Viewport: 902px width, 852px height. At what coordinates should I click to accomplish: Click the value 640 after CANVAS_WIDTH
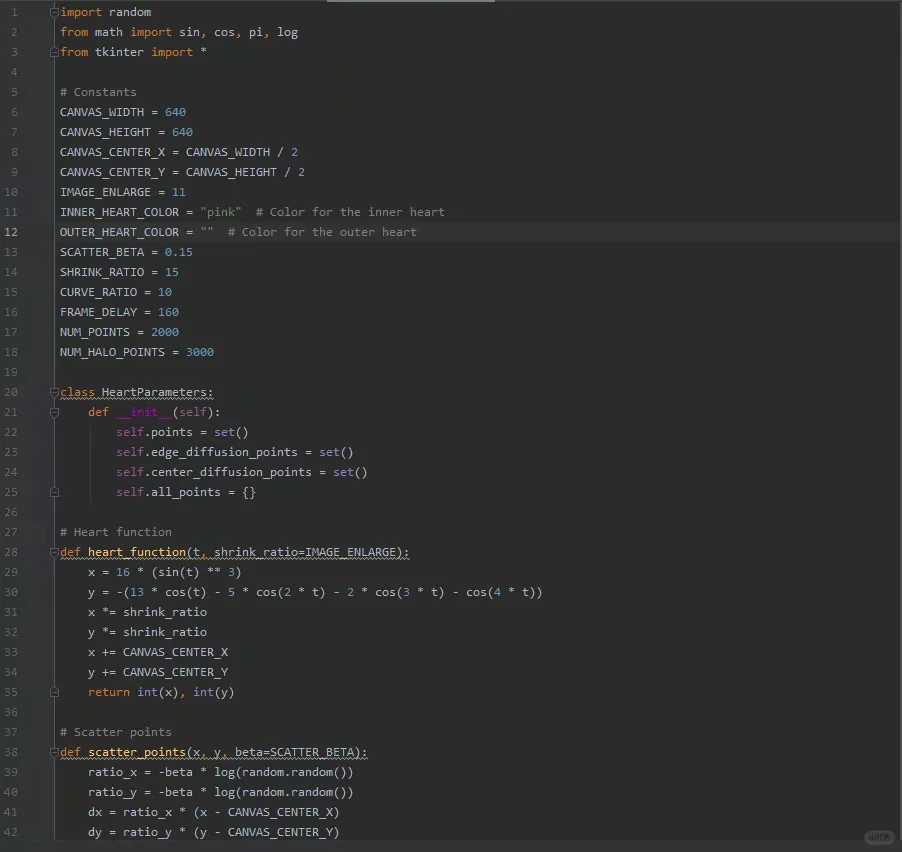(175, 112)
